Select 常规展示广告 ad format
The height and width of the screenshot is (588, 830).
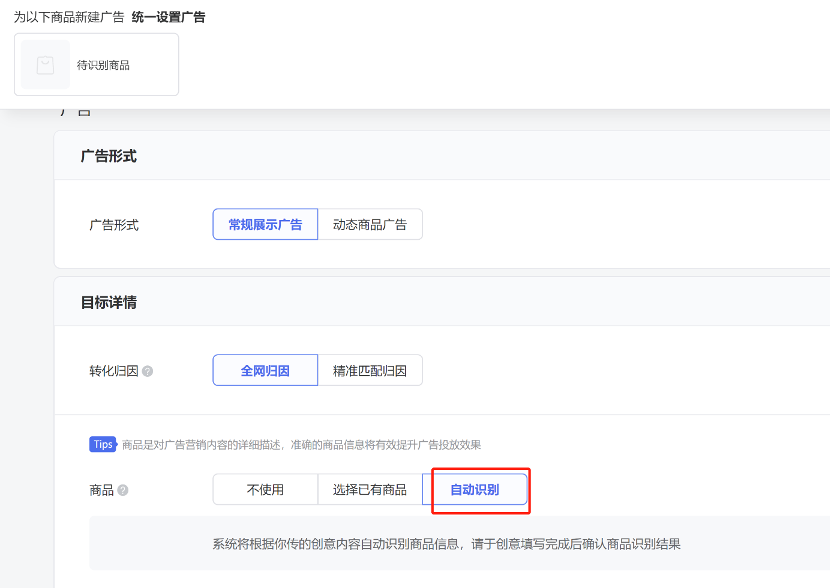pos(265,225)
